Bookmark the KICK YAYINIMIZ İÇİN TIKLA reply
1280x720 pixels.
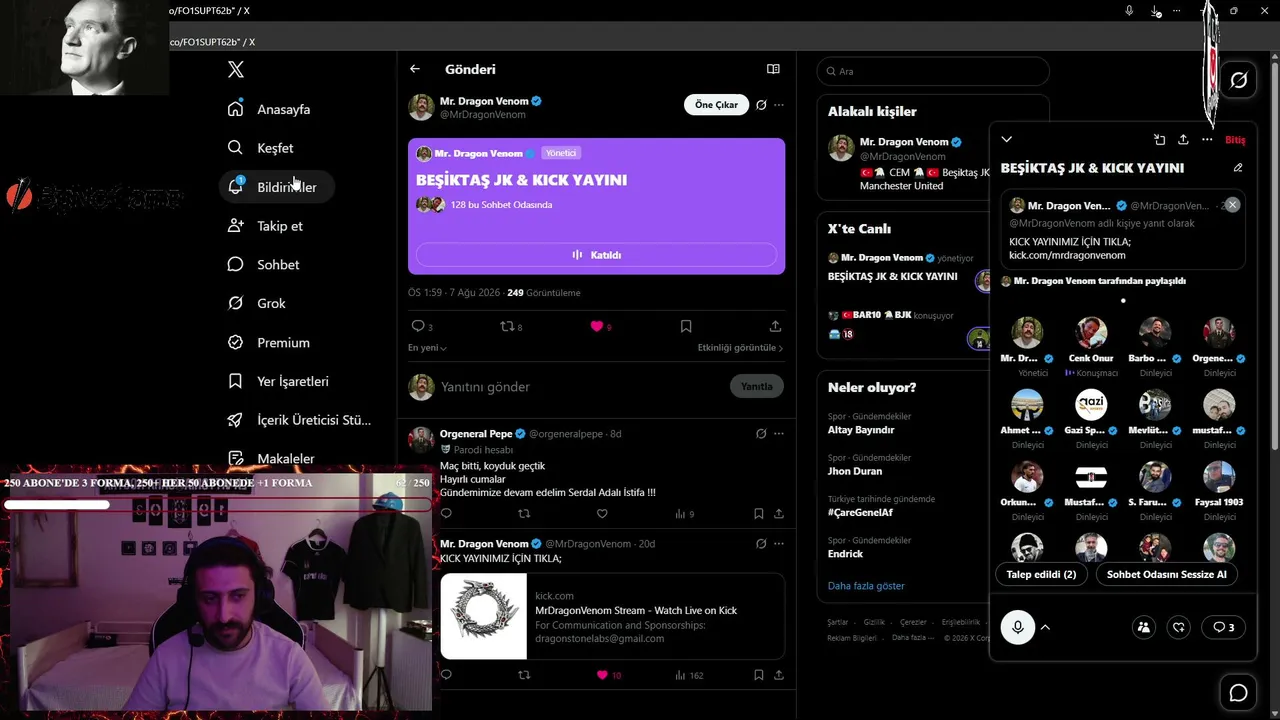[759, 675]
